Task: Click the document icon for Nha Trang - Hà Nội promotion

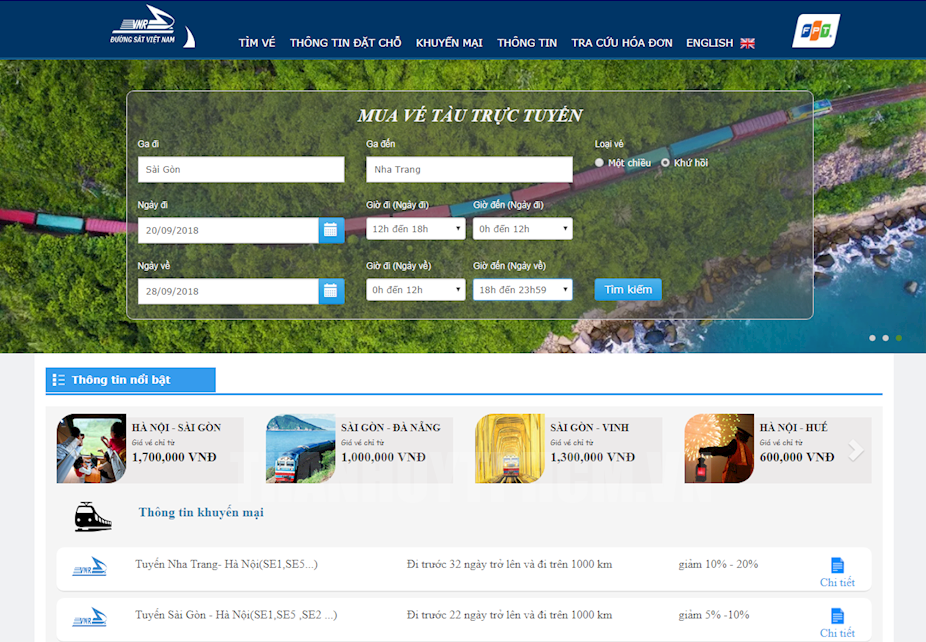Action: [837, 566]
